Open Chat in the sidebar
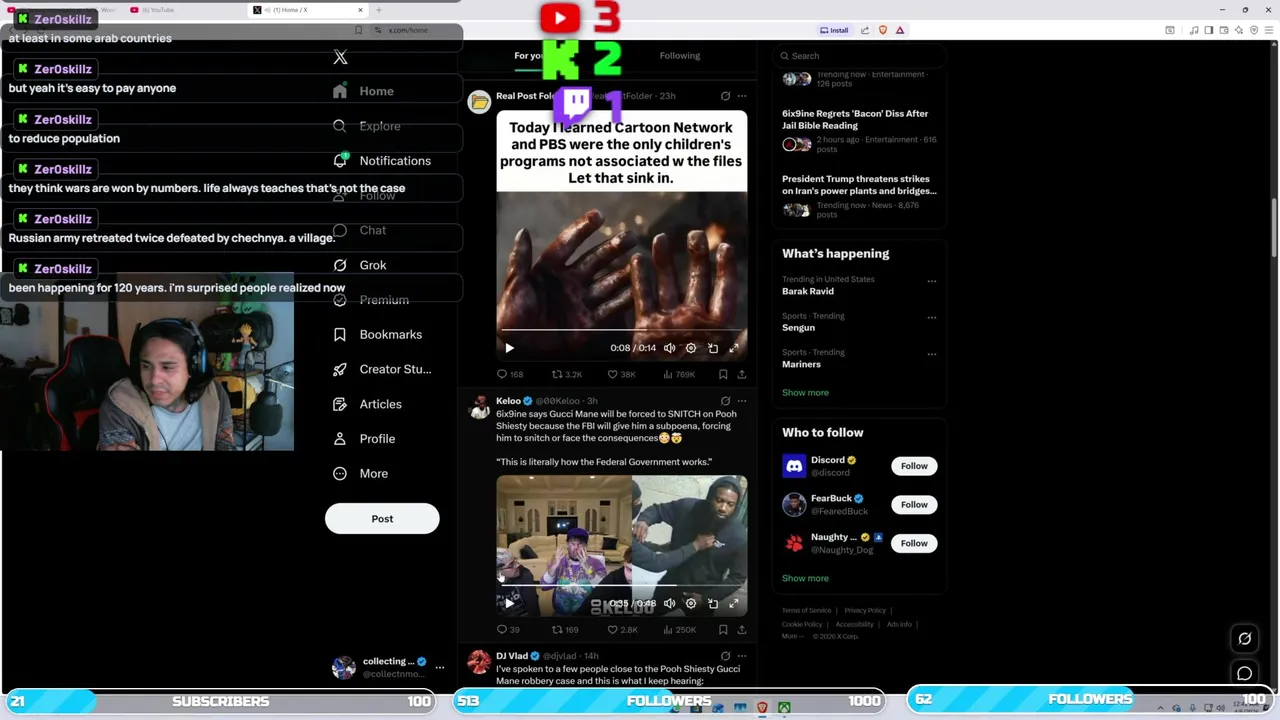The width and height of the screenshot is (1280, 720). tap(360, 230)
